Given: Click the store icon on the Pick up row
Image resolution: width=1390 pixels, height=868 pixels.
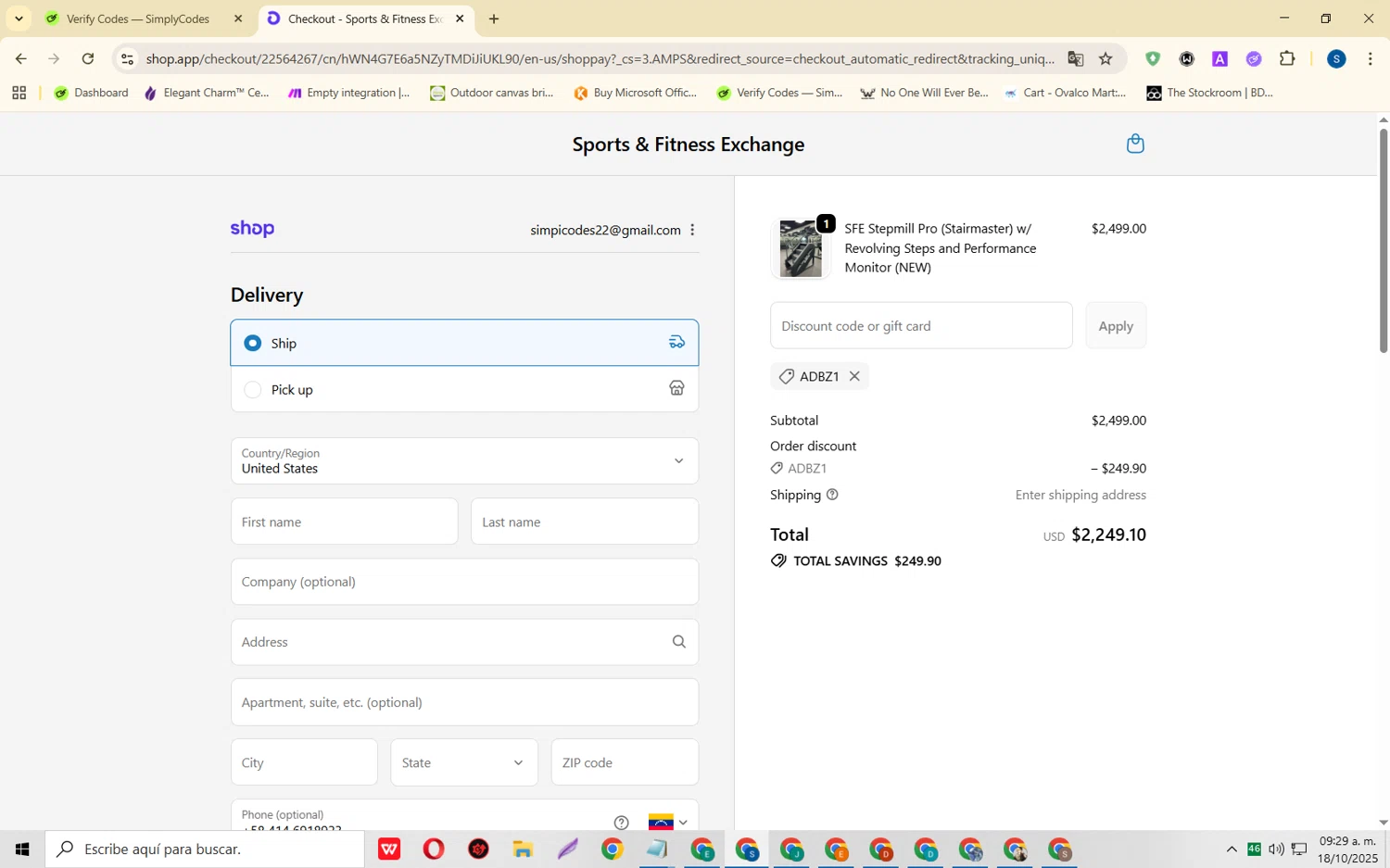Looking at the screenshot, I should [x=676, y=389].
